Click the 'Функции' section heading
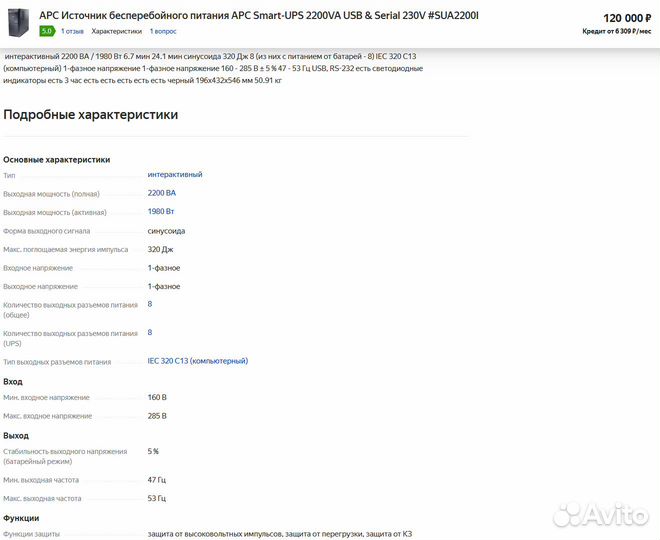Viewport: 660px width, 540px height. click(21, 518)
